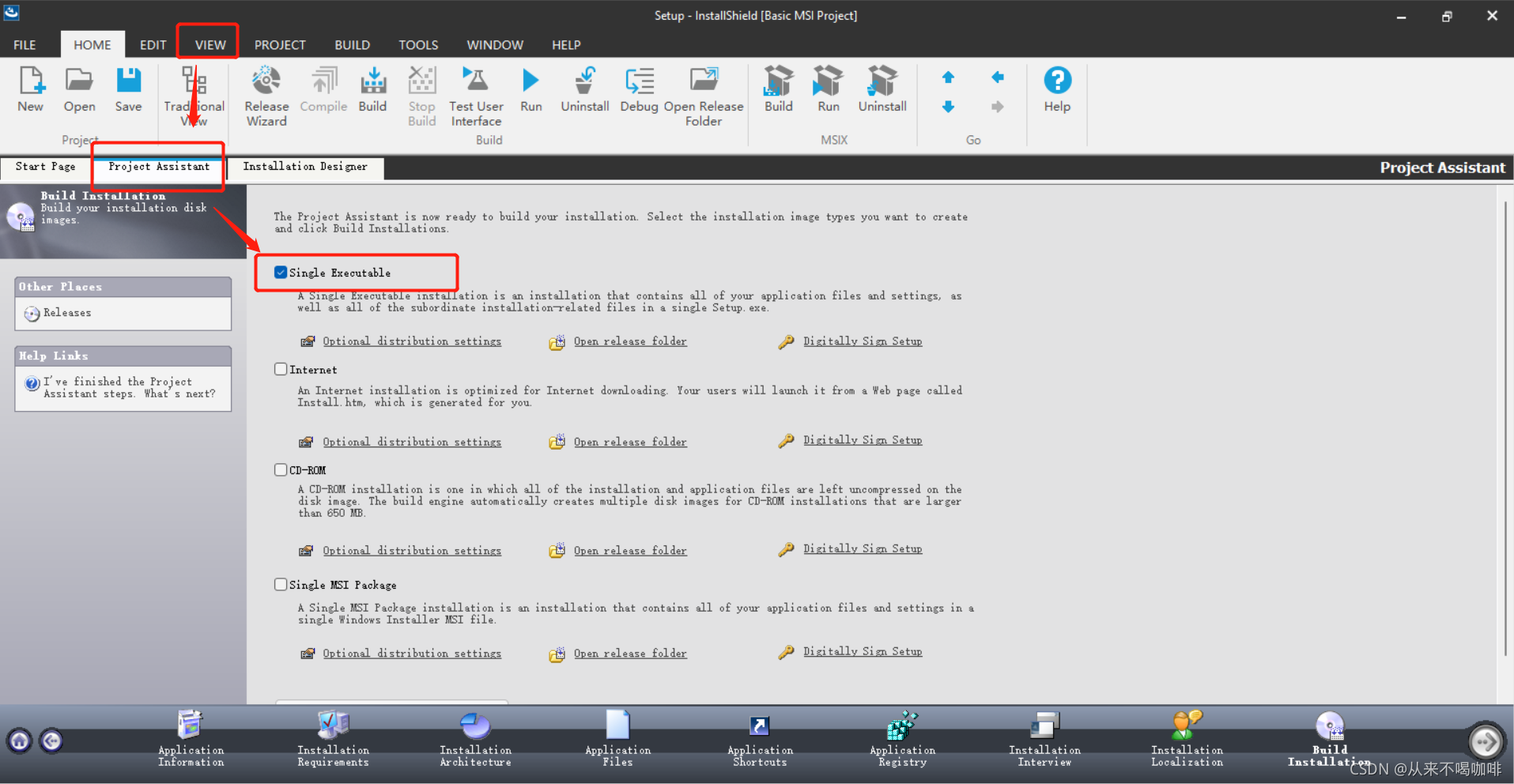This screenshot has height=784, width=1514.
Task: Open release folder for CD-ROM
Action: coord(630,551)
